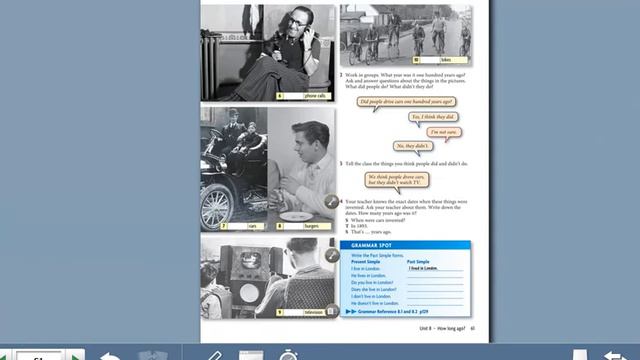Click the GRAMMAR SPOT header
The height and width of the screenshot is (360, 640).
tap(405, 245)
